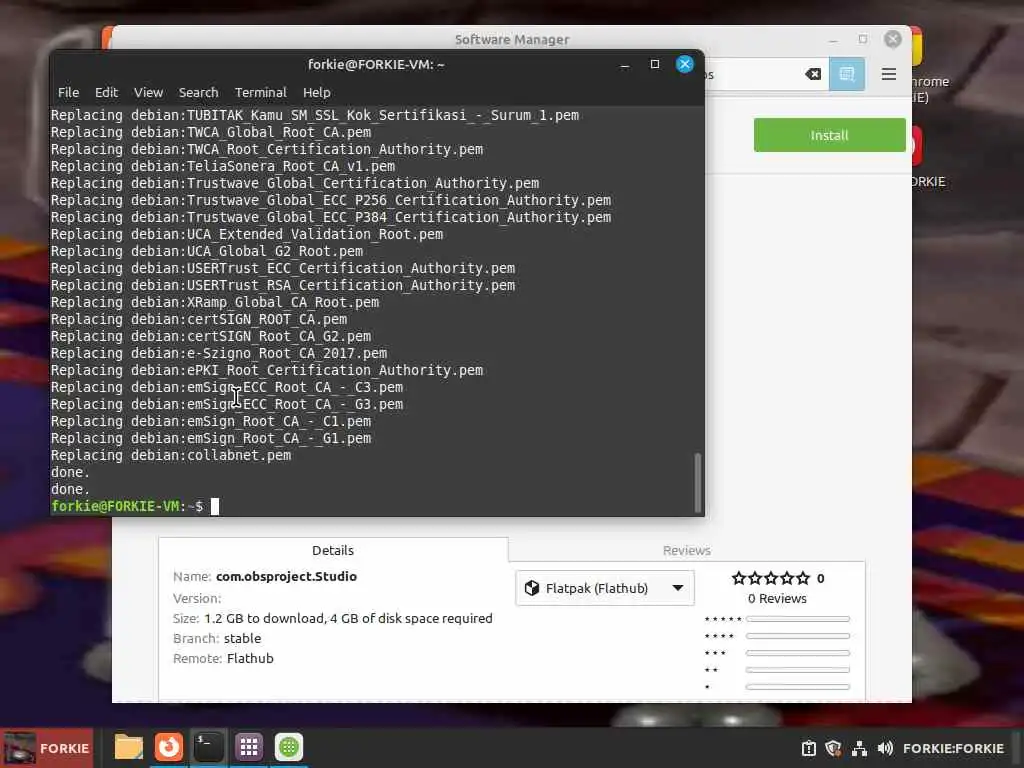This screenshot has width=1024, height=768.
Task: Click the security shield tray icon
Action: pyautogui.click(x=833, y=748)
